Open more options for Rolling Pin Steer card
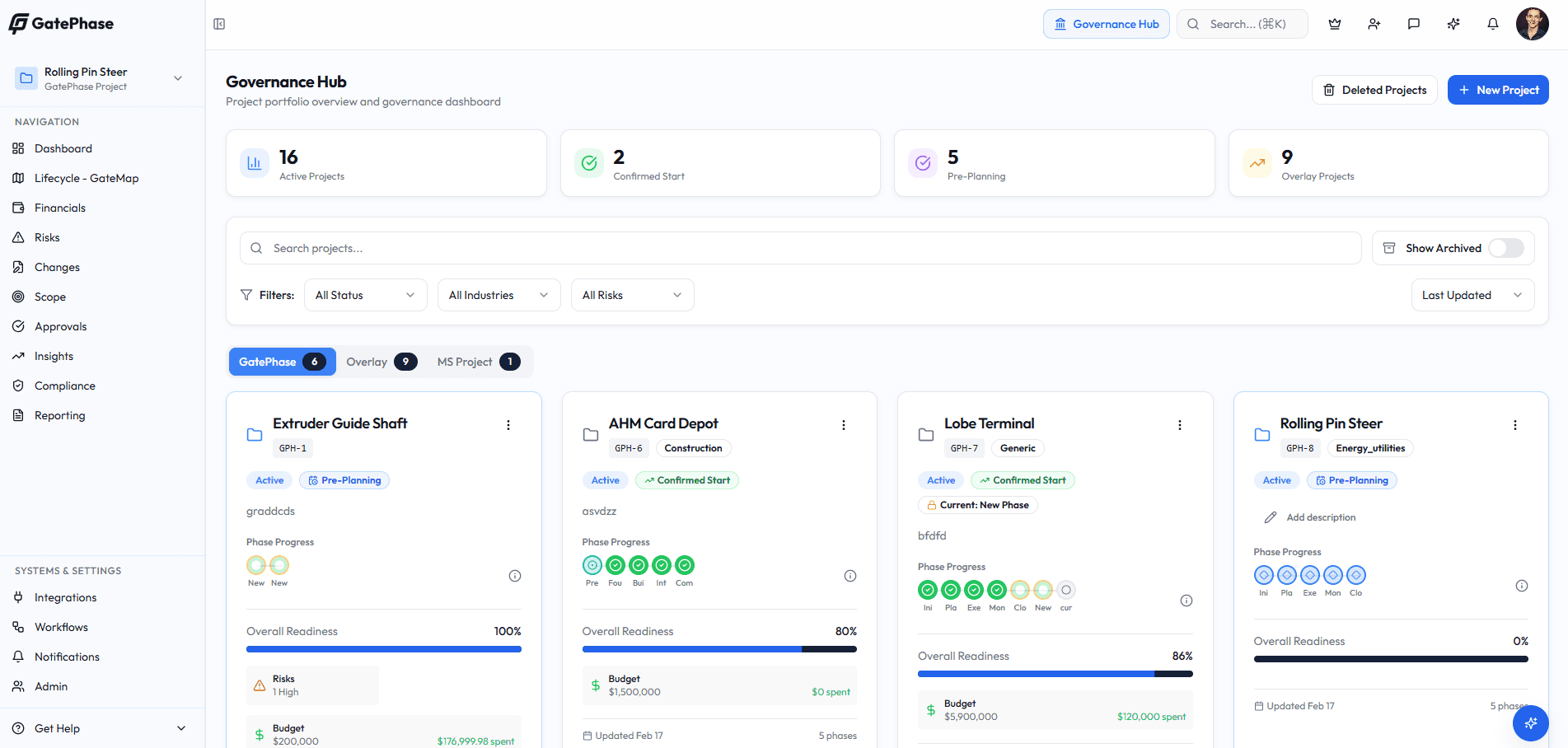 click(x=1515, y=425)
